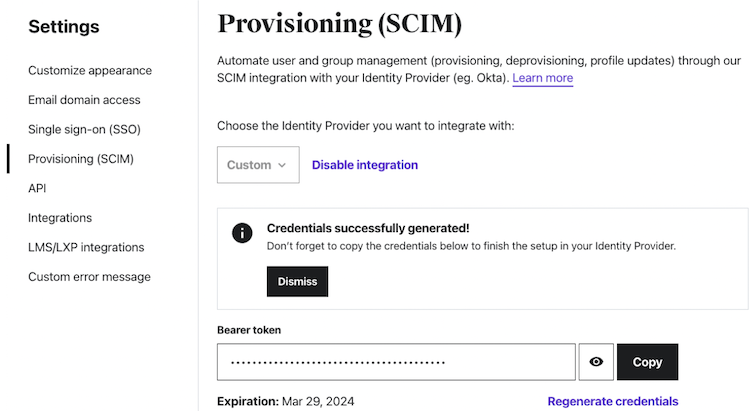This screenshot has width=750, height=411.
Task: Open API settings page
Action: 37,188
